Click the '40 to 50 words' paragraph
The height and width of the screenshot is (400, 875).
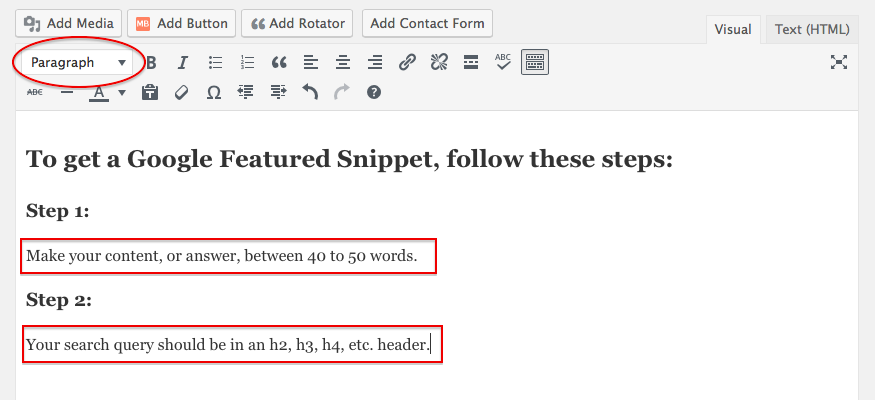click(x=222, y=256)
